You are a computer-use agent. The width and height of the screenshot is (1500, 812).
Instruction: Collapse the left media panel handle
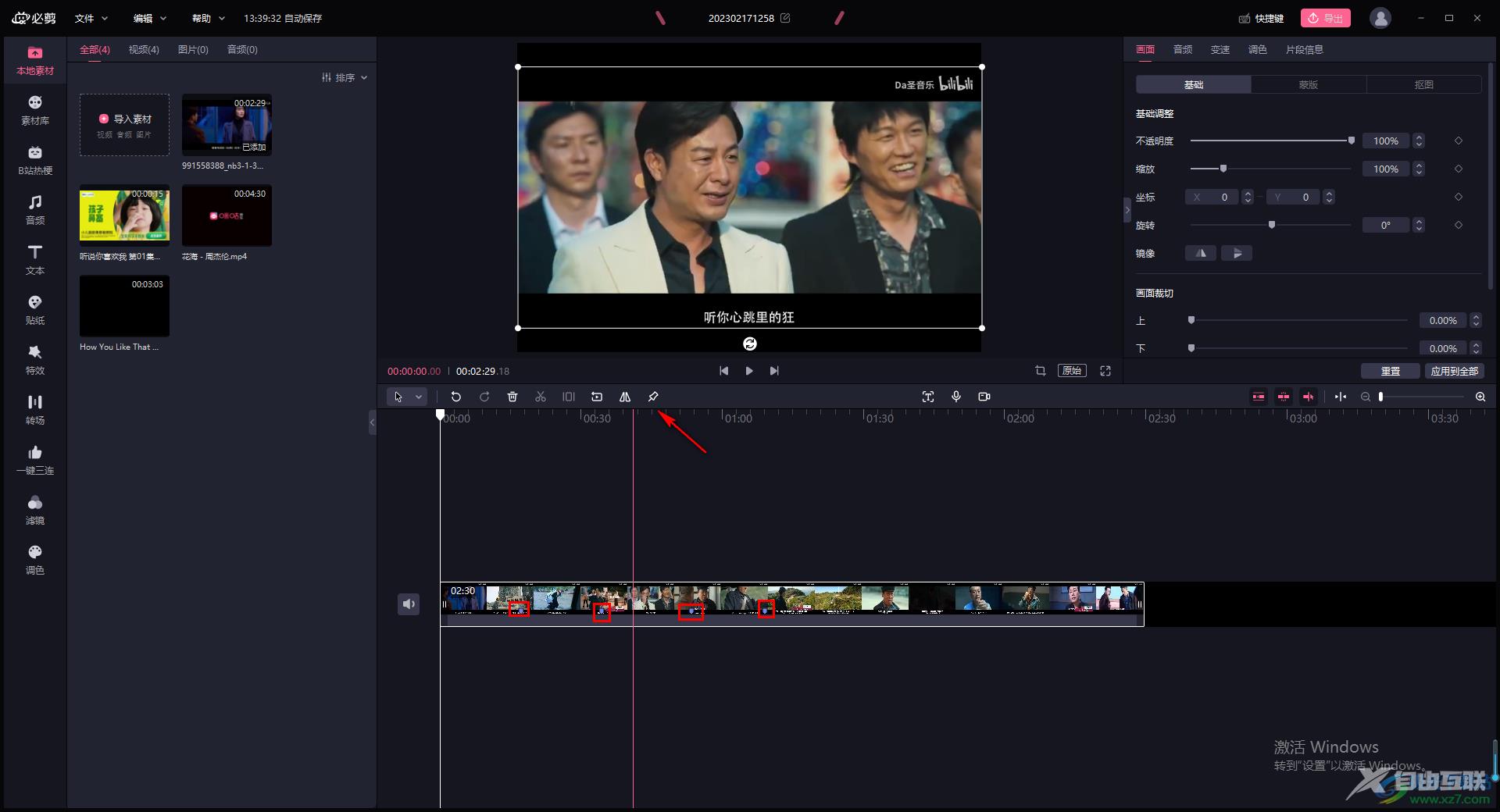373,422
